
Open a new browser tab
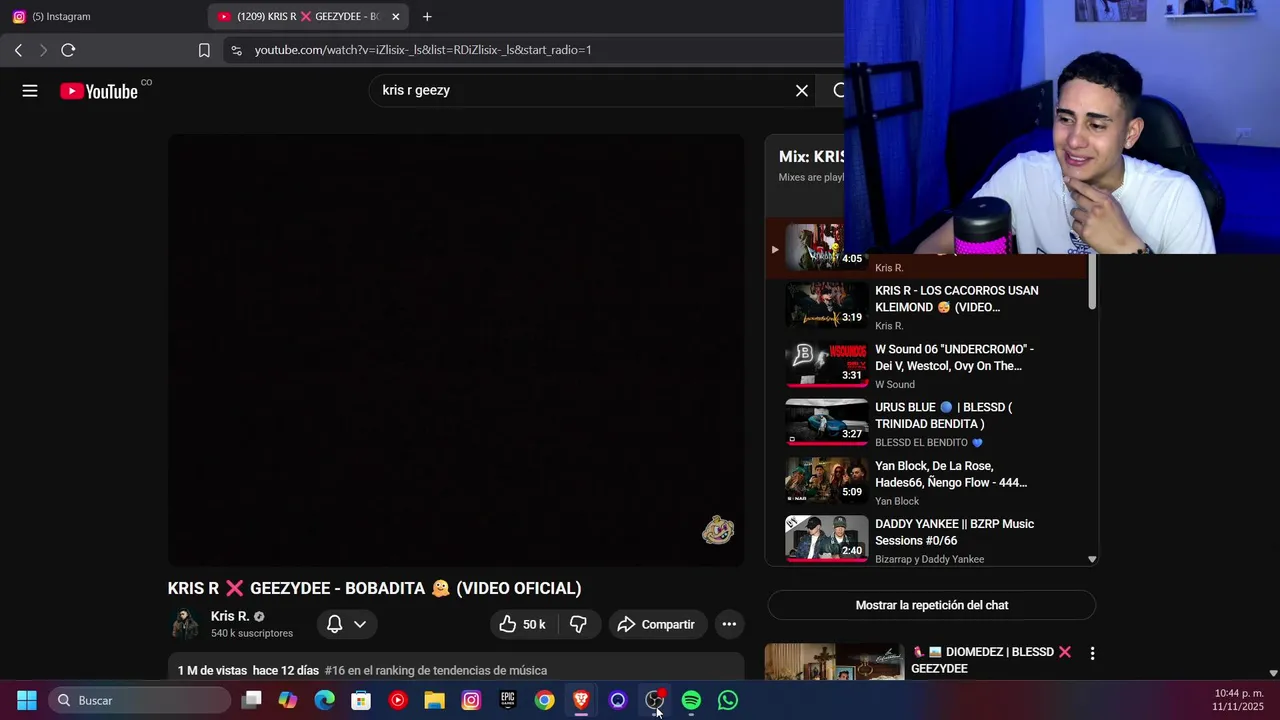tap(427, 17)
